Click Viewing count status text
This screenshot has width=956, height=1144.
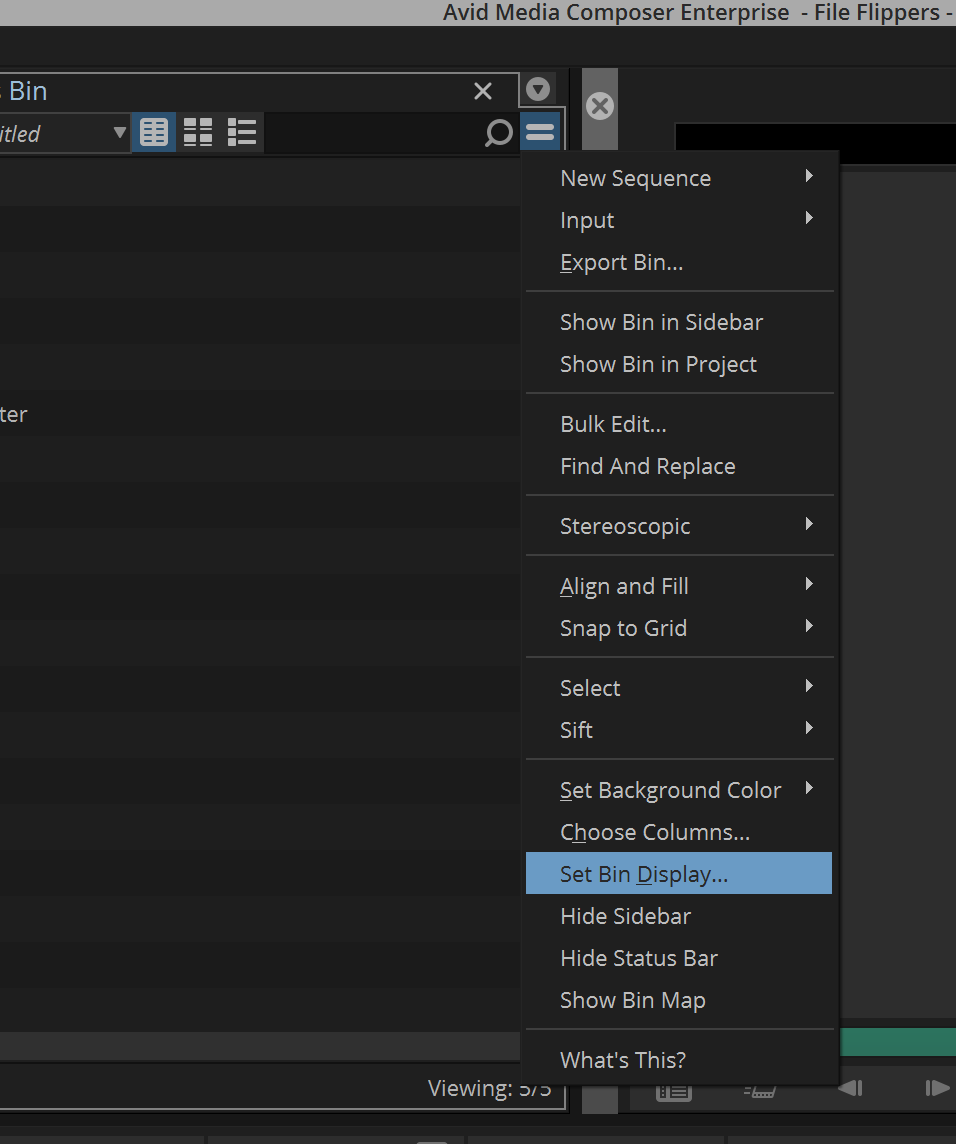coord(490,1089)
